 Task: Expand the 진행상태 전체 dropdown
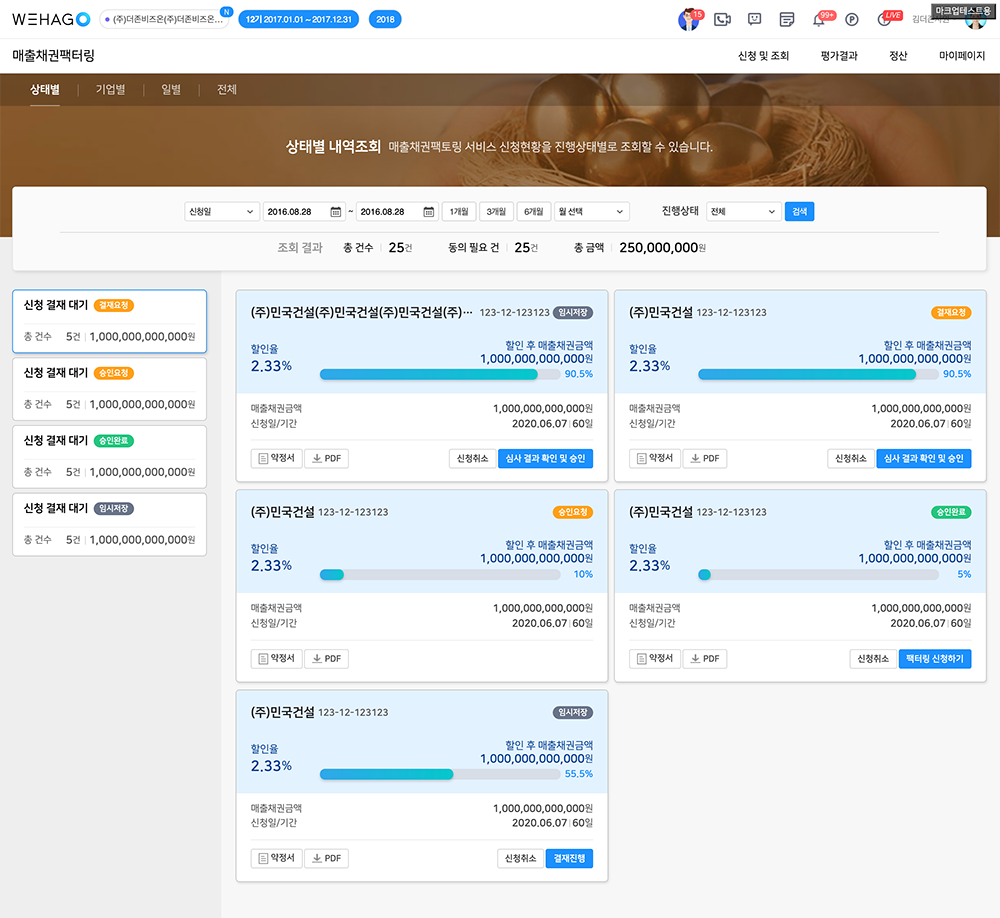pyautogui.click(x=743, y=212)
